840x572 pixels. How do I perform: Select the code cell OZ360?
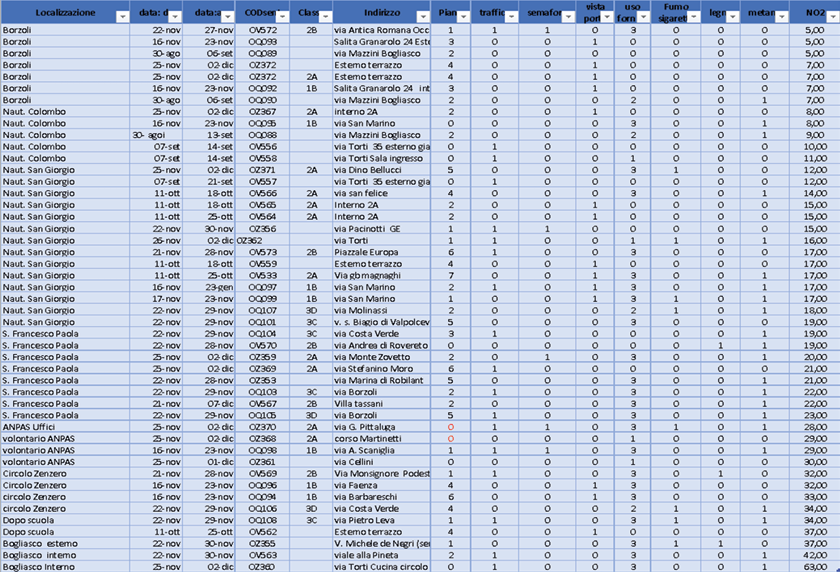(262, 567)
